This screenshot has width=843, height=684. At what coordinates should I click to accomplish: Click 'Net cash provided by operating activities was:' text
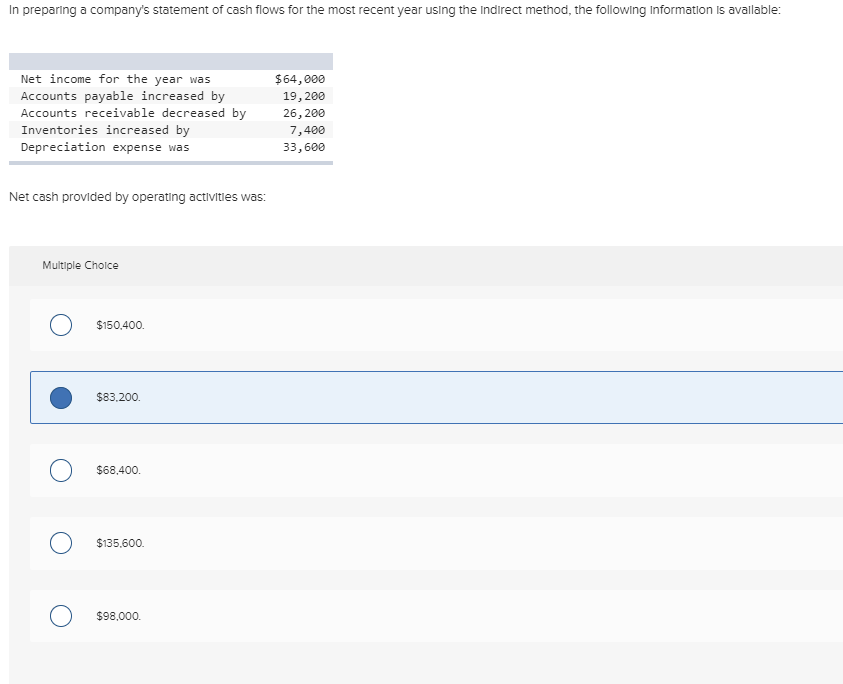point(138,197)
